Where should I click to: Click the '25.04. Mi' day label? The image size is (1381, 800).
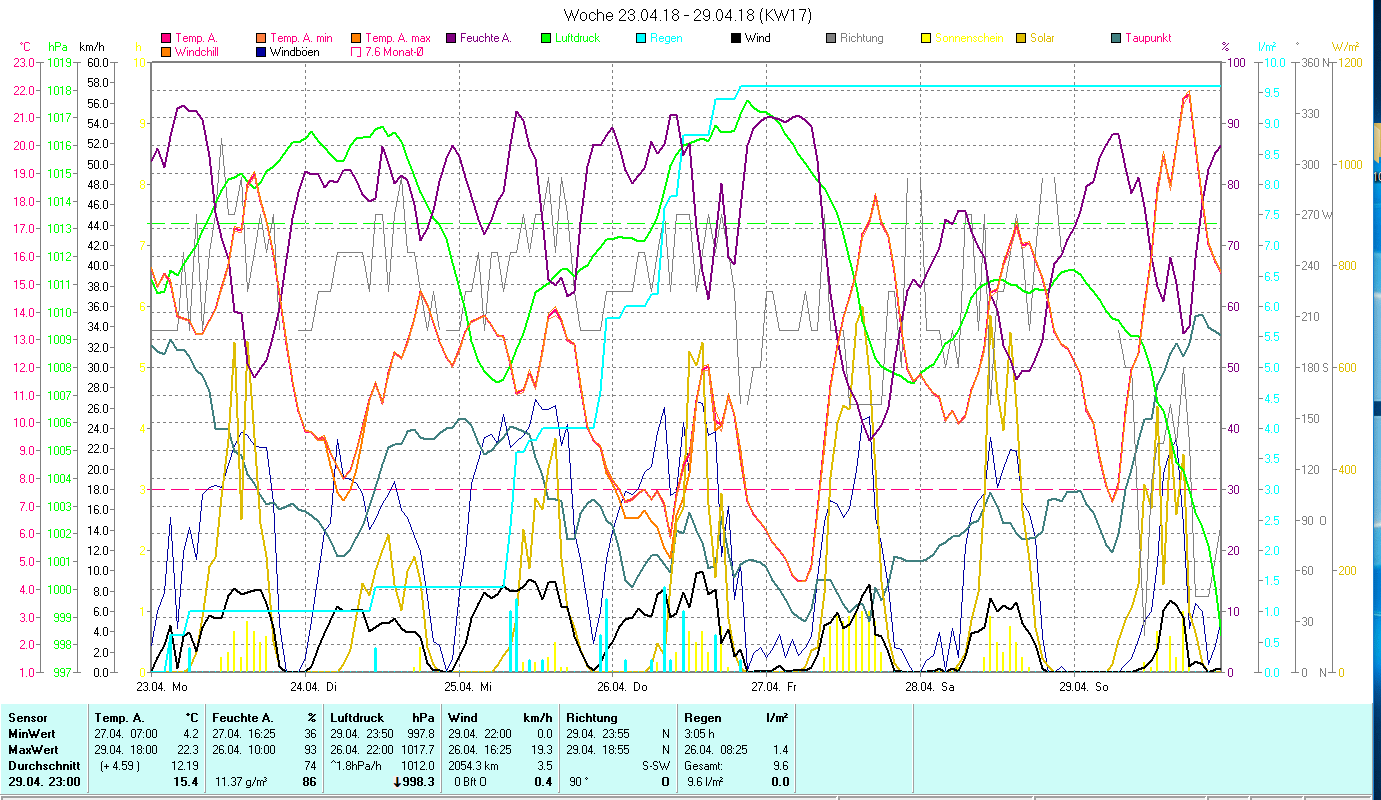click(468, 686)
